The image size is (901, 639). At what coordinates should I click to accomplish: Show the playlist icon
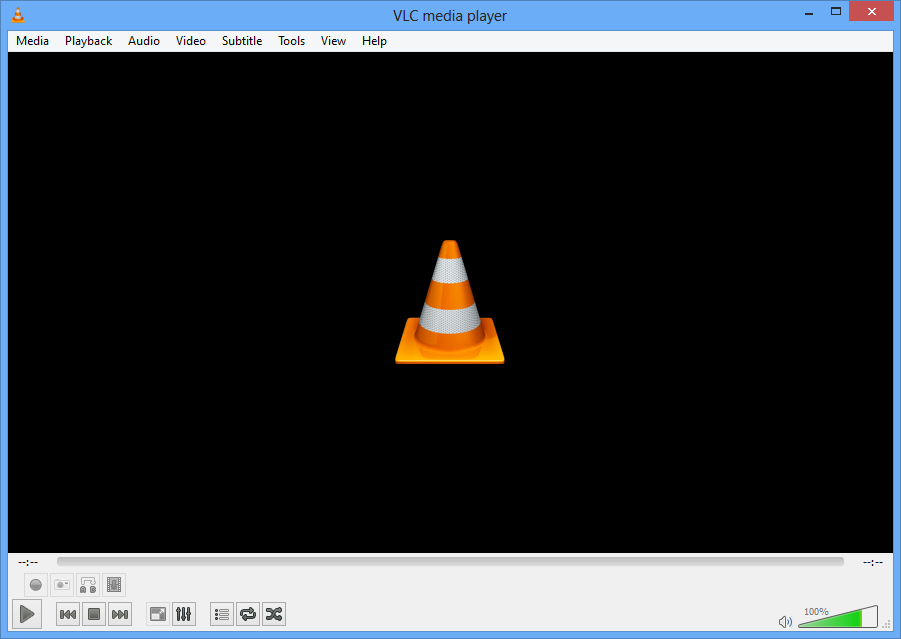tap(222, 614)
